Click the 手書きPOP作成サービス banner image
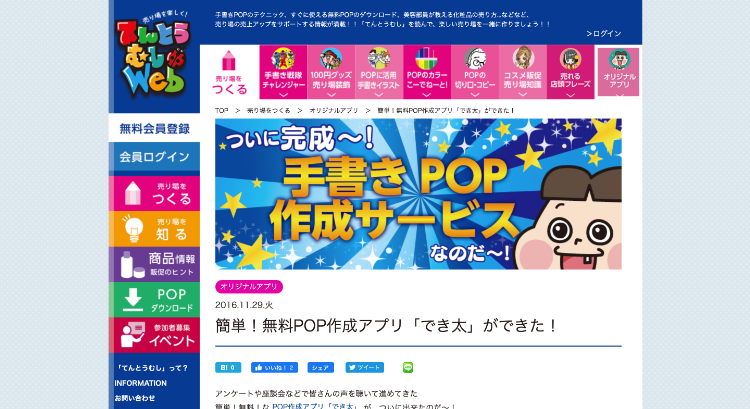This screenshot has height=409, width=750. pyautogui.click(x=419, y=194)
